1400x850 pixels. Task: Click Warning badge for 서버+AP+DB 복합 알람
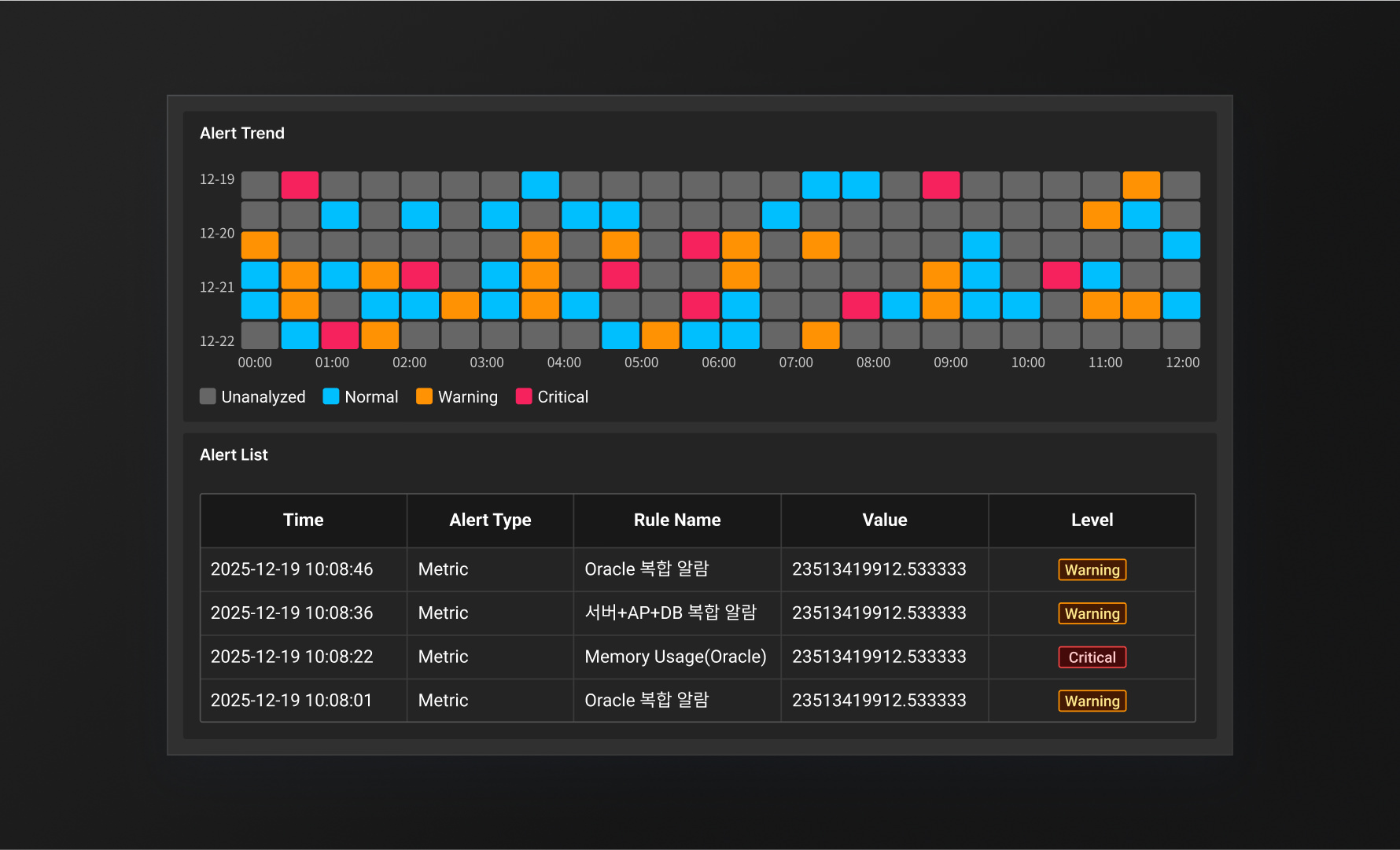tap(1092, 613)
